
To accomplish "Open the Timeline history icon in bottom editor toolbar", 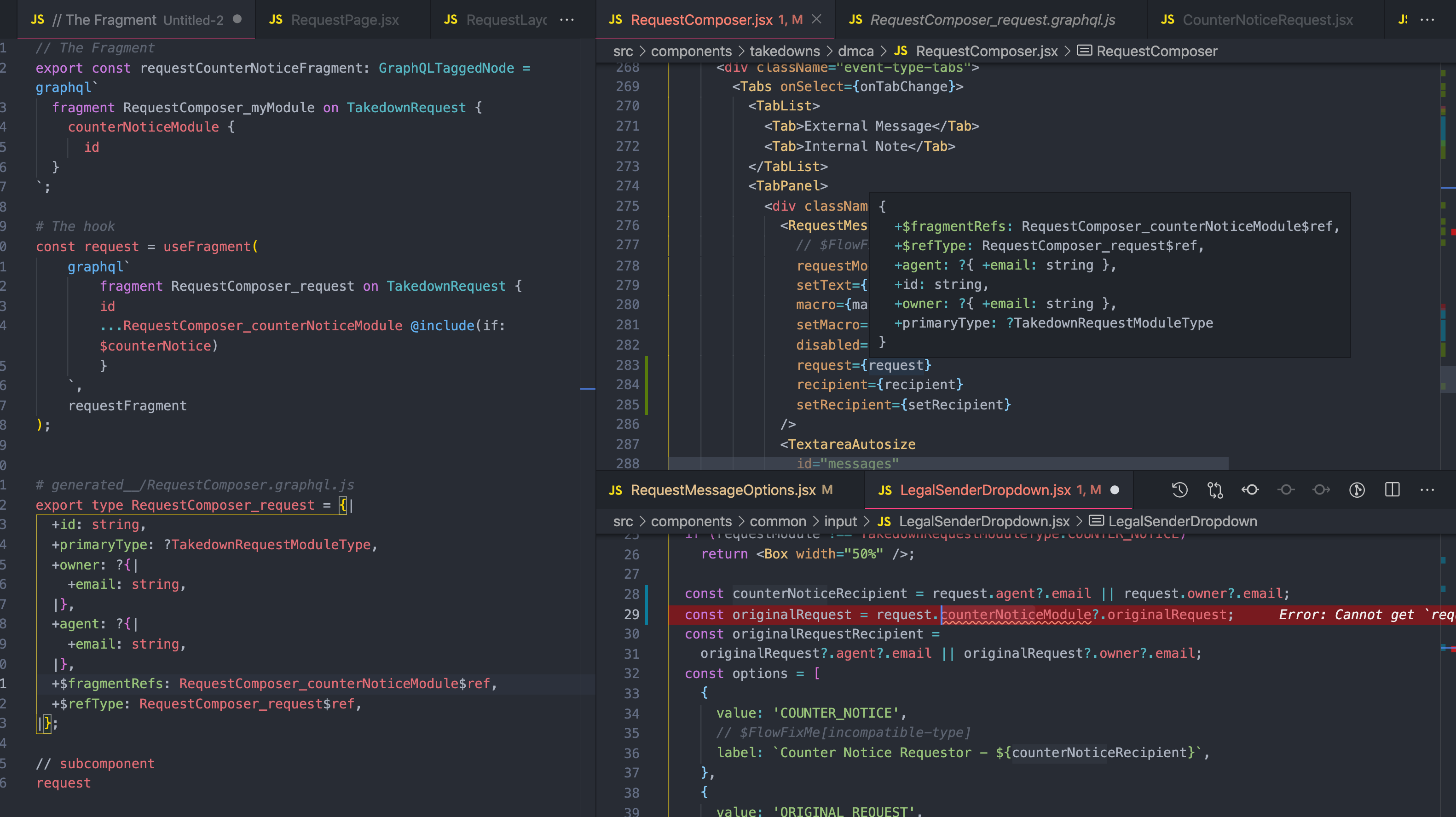I will tap(1179, 490).
